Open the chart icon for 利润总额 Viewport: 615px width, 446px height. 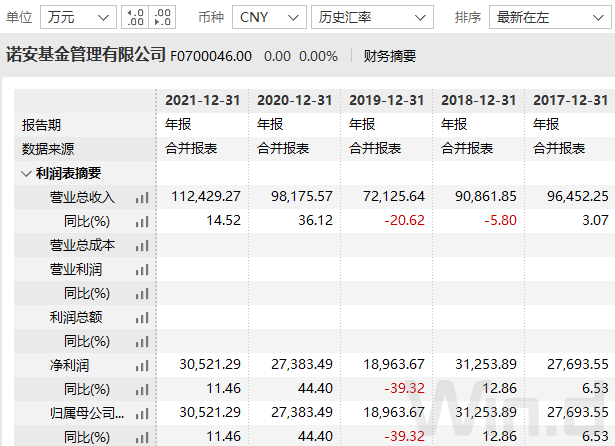pos(142,317)
